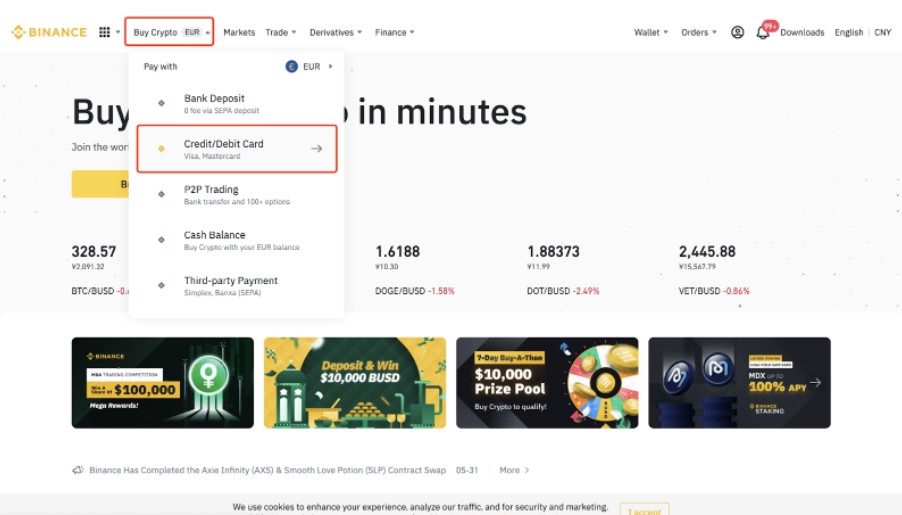
Task: Expand the Finance menu dropdown
Action: click(x=395, y=32)
